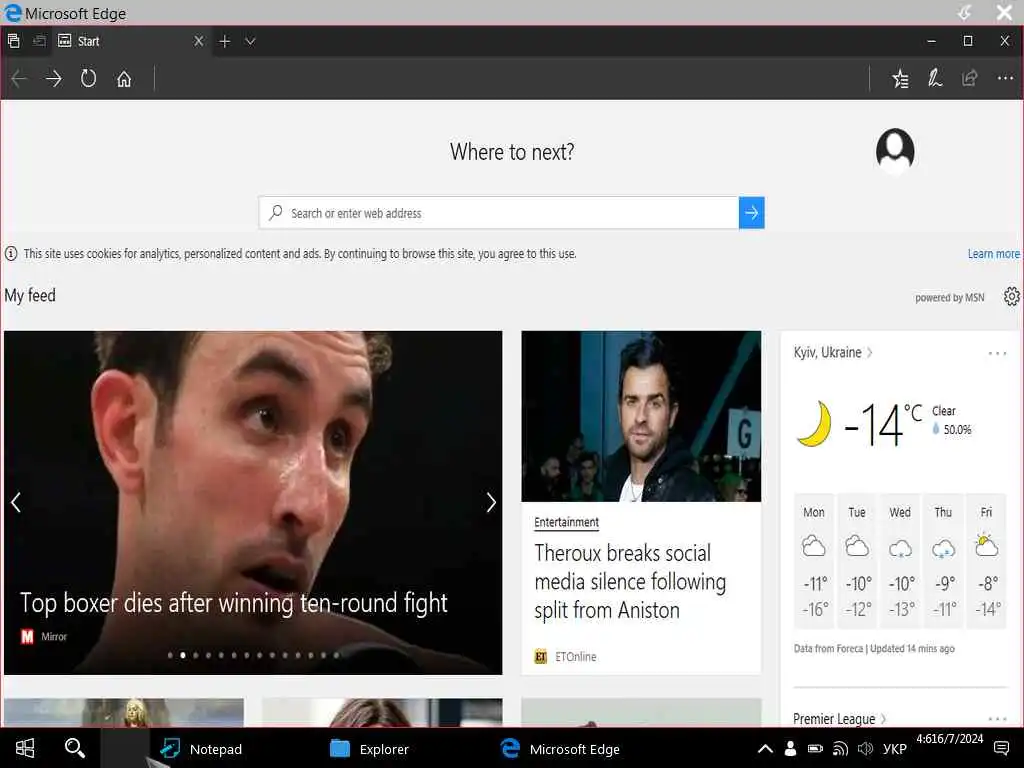
Task: Show tab previews chevron
Action: click(250, 41)
